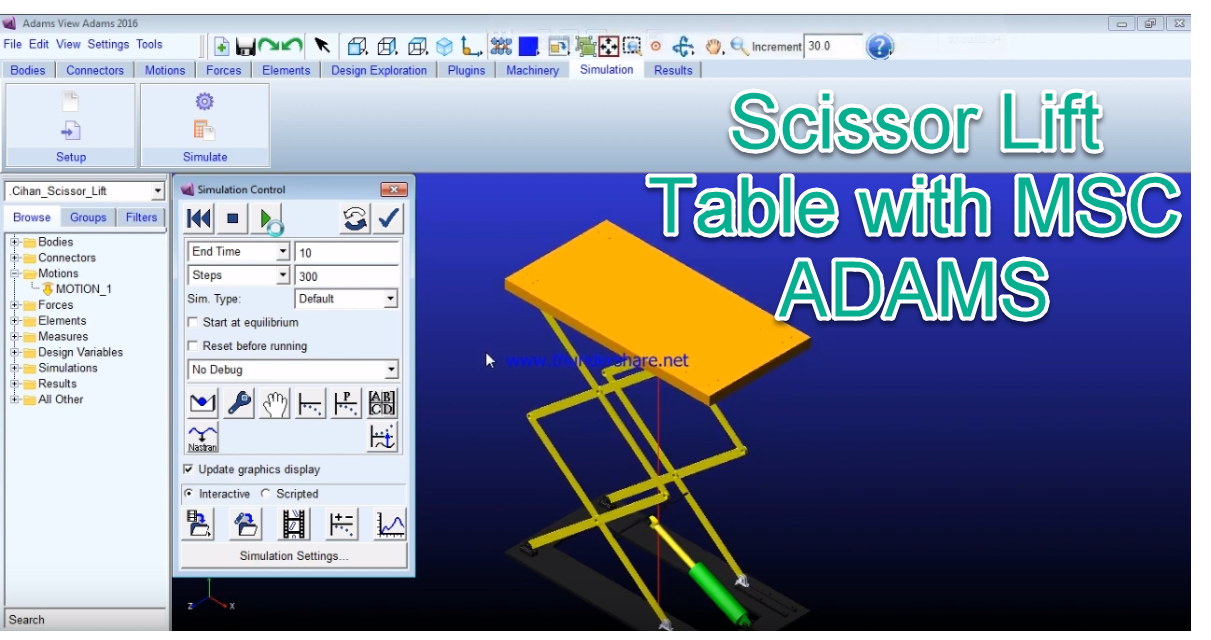The width and height of the screenshot is (1211, 640).
Task: Select the black arrow pointer tool
Action: coord(322,46)
